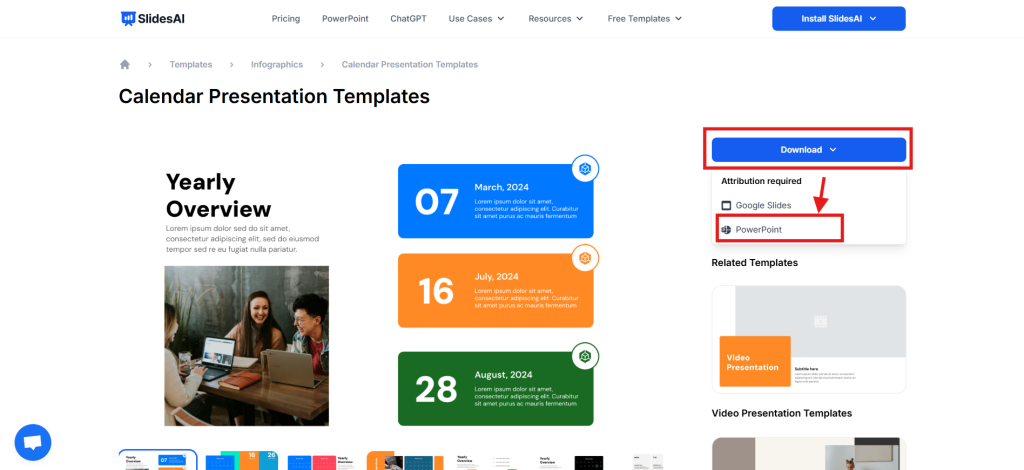The width and height of the screenshot is (1024, 470).
Task: Click Calendar Presentation Templates breadcrumb
Action: (x=410, y=65)
